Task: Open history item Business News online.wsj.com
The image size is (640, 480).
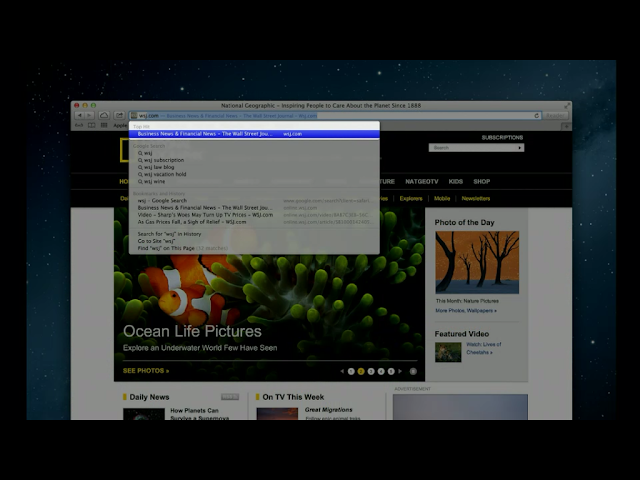Action: pos(254,208)
